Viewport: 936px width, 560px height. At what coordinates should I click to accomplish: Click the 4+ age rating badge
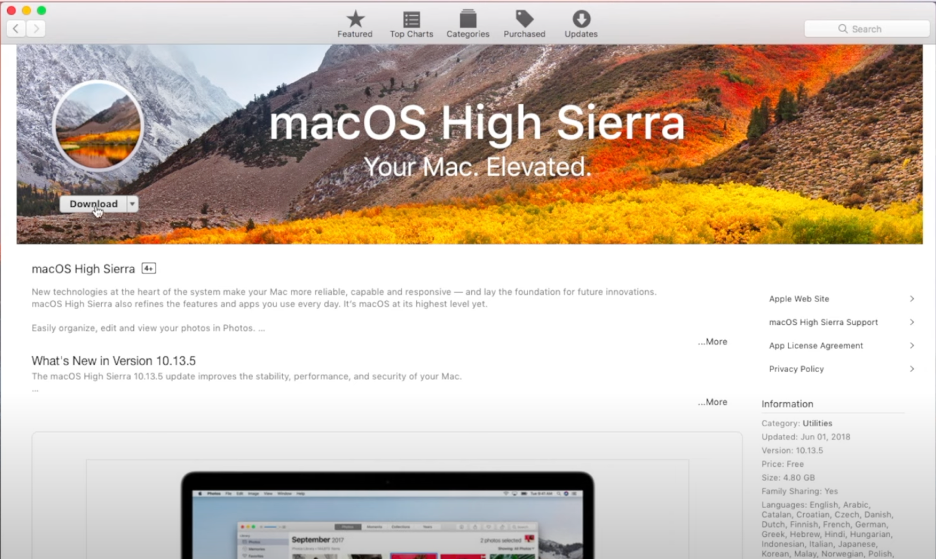tap(149, 269)
